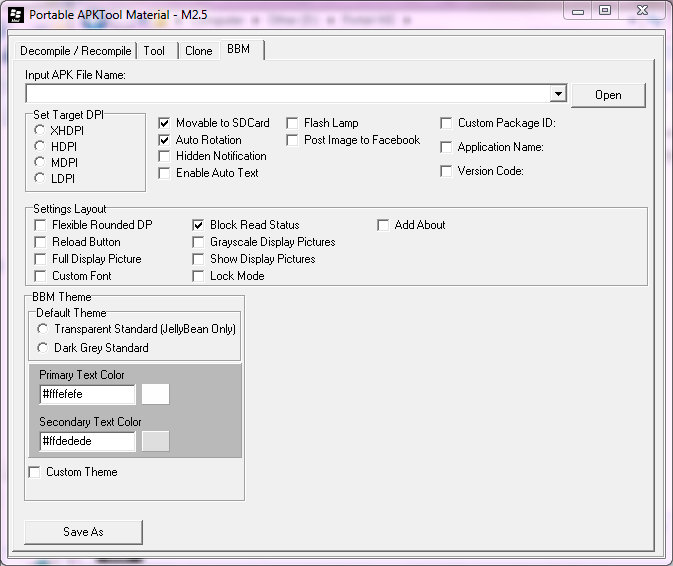Close the Portable APKTool window
Viewport: 673px width, 566px height.
click(642, 11)
